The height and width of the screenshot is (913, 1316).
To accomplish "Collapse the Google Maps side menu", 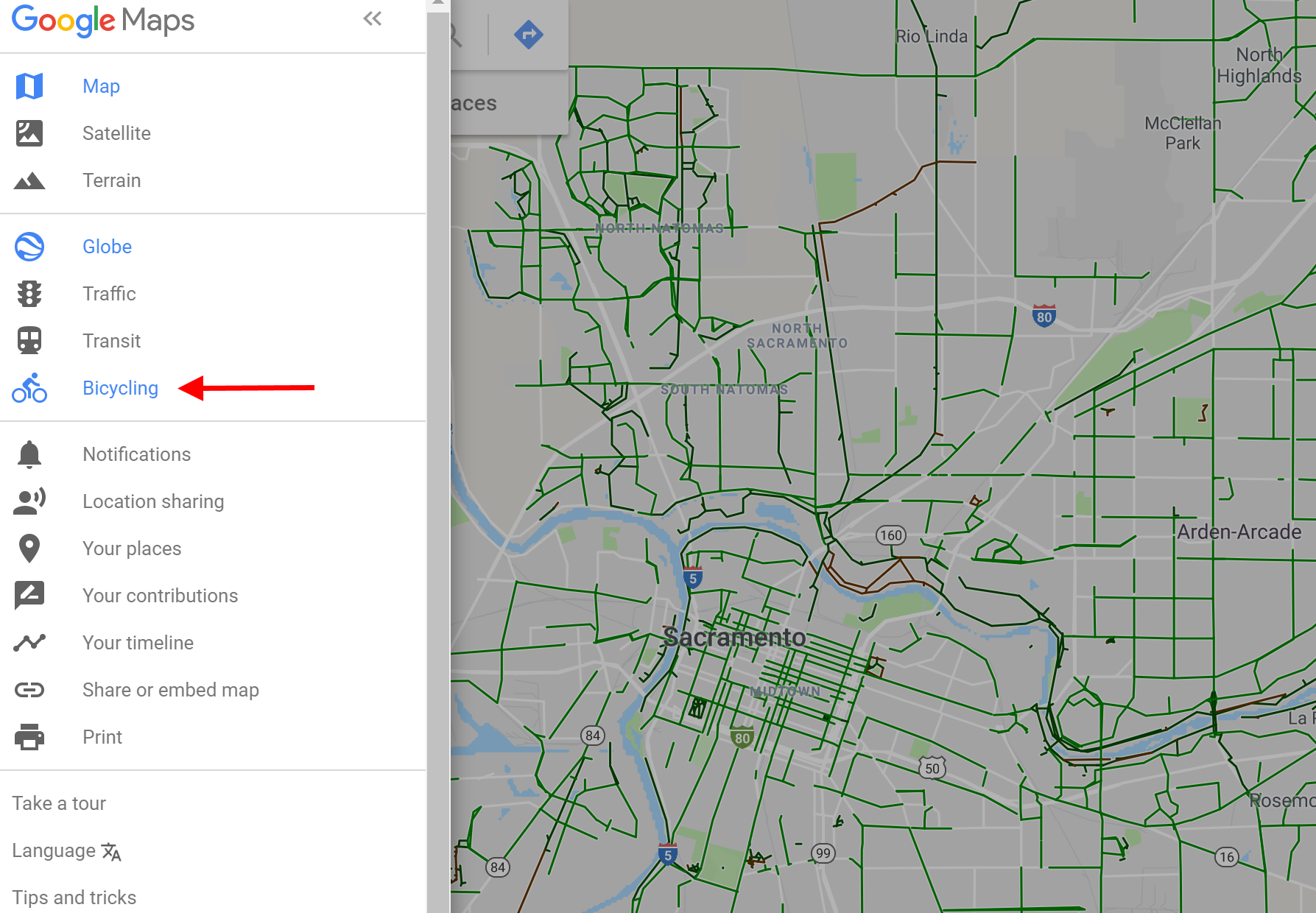I will (x=373, y=19).
